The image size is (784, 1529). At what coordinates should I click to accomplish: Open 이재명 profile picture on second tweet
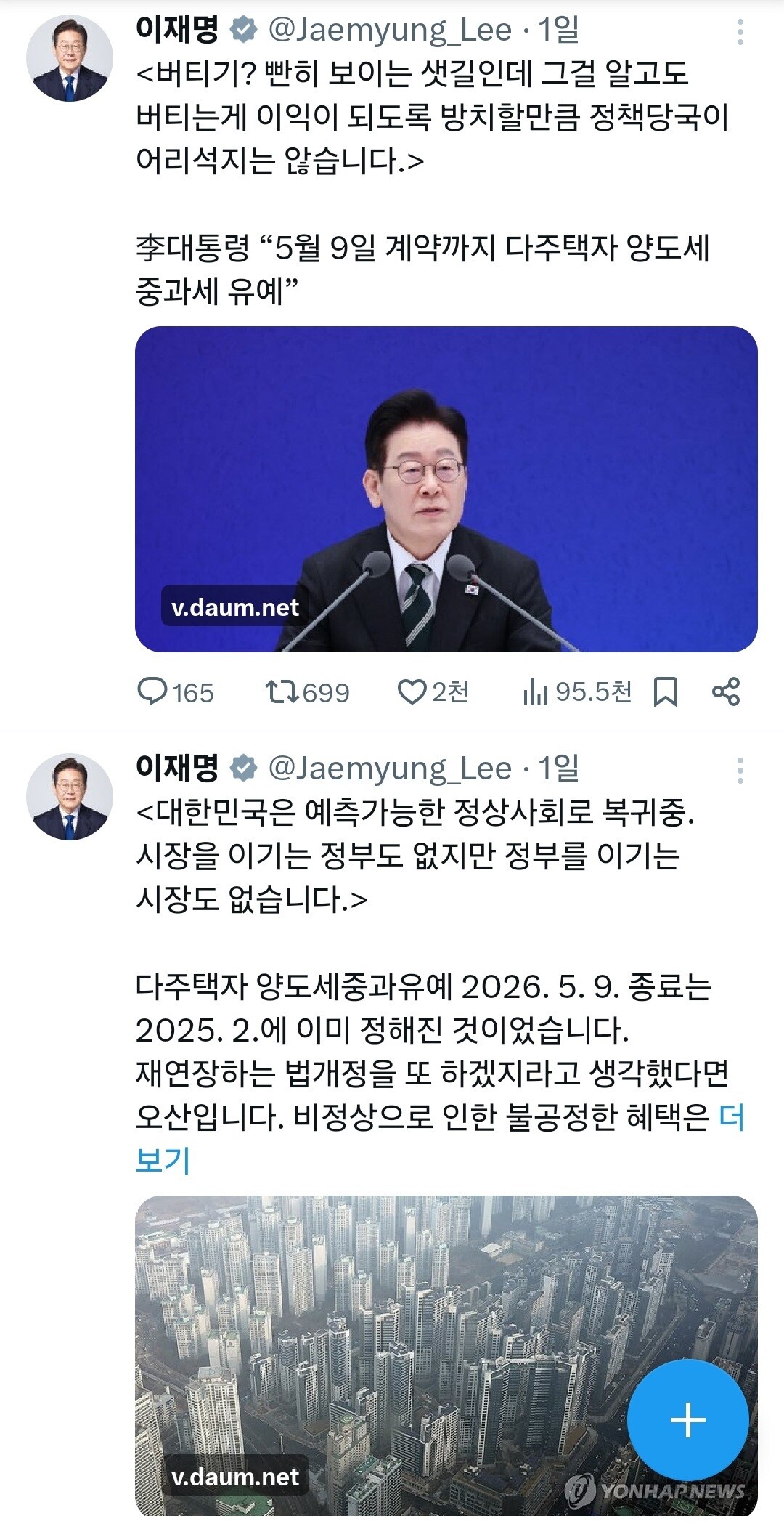coord(70,797)
